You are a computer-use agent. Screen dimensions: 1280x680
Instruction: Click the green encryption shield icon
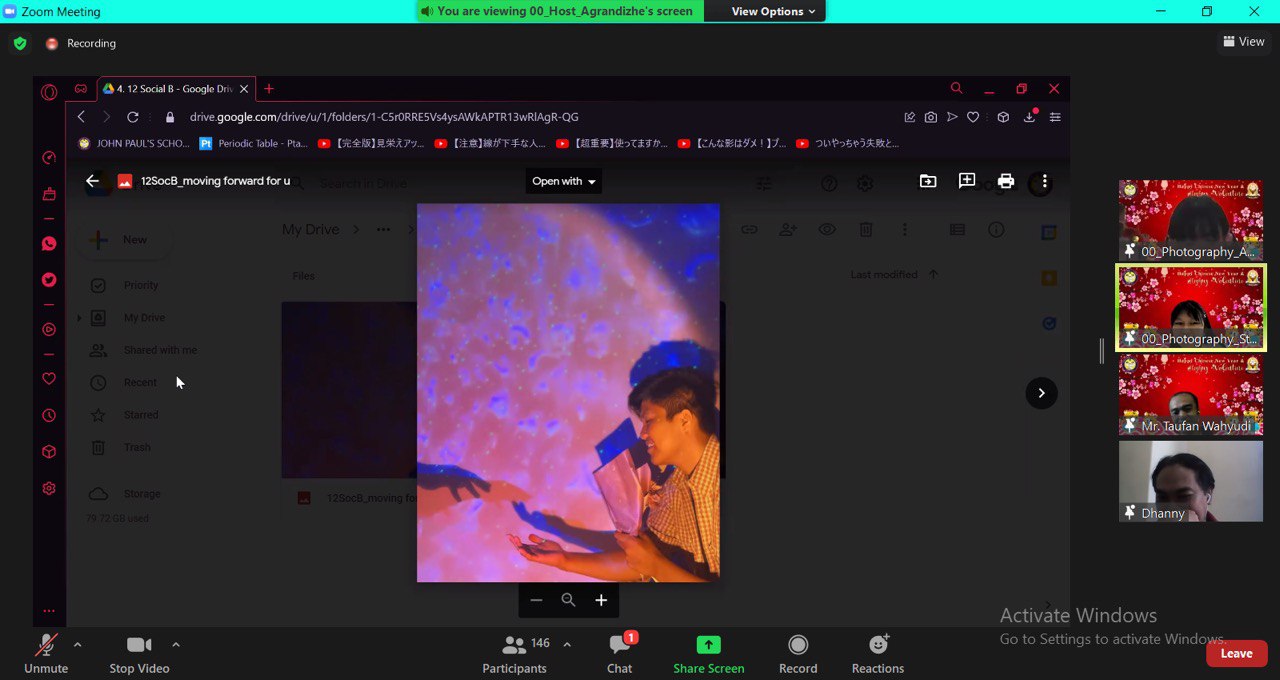[20, 43]
